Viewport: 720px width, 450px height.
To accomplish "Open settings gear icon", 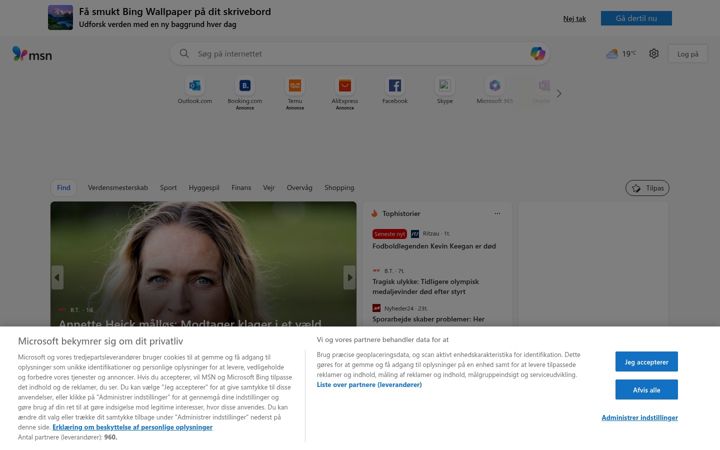I will (x=654, y=54).
